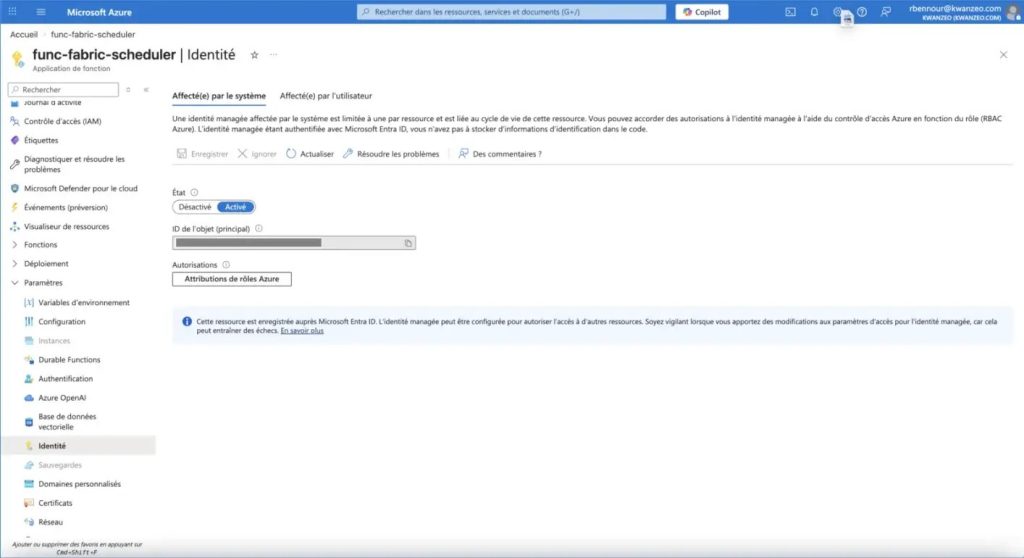Image resolution: width=1024 pixels, height=558 pixels.
Task: Open the help question mark icon
Action: [x=862, y=12]
